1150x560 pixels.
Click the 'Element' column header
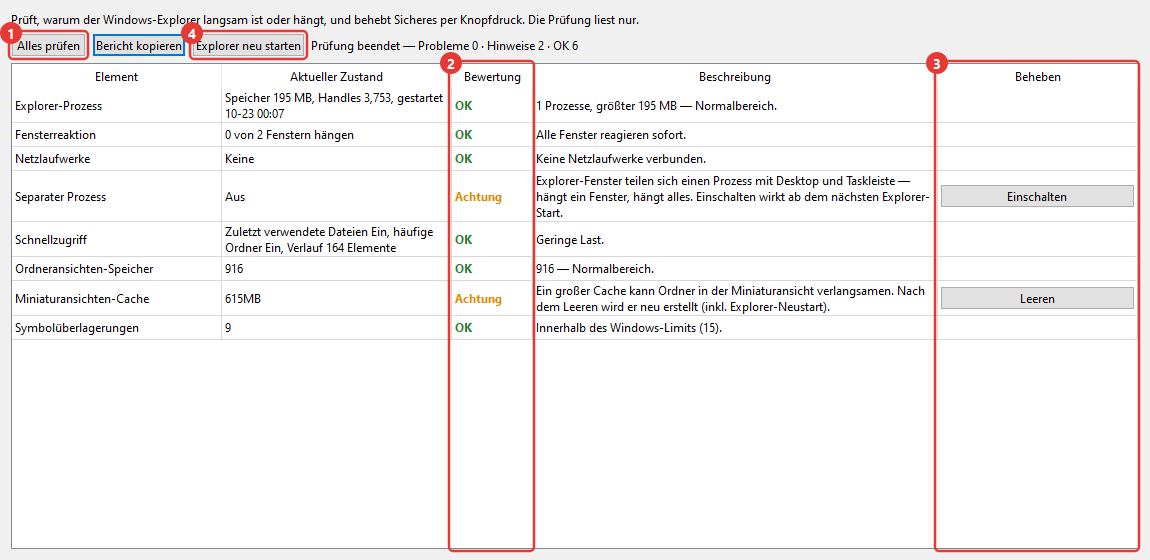tap(117, 76)
